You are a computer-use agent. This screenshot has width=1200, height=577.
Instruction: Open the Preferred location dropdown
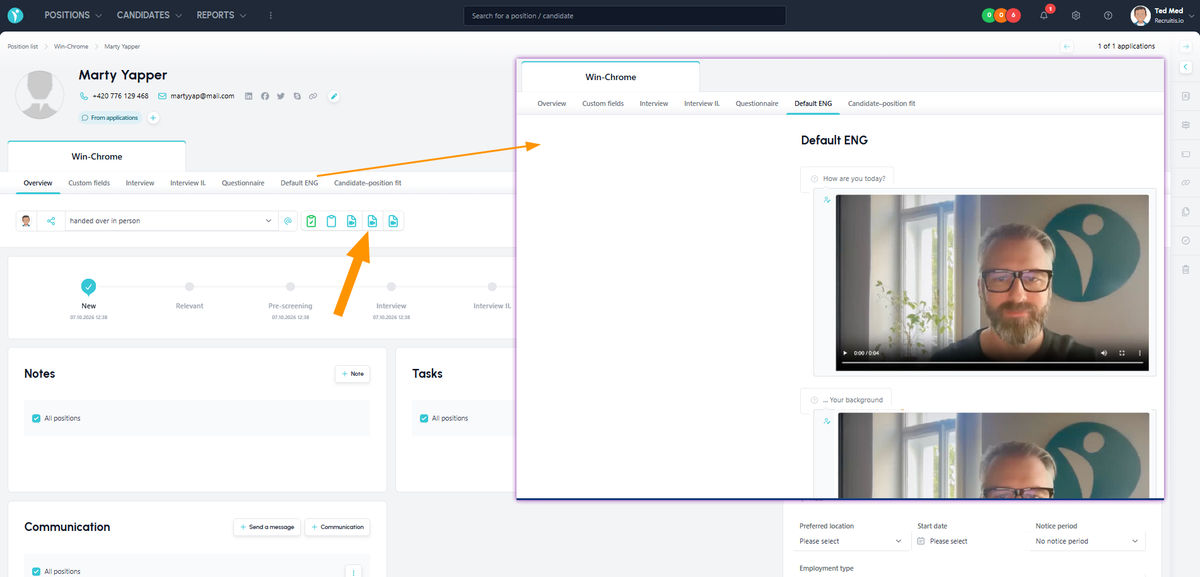tap(853, 541)
